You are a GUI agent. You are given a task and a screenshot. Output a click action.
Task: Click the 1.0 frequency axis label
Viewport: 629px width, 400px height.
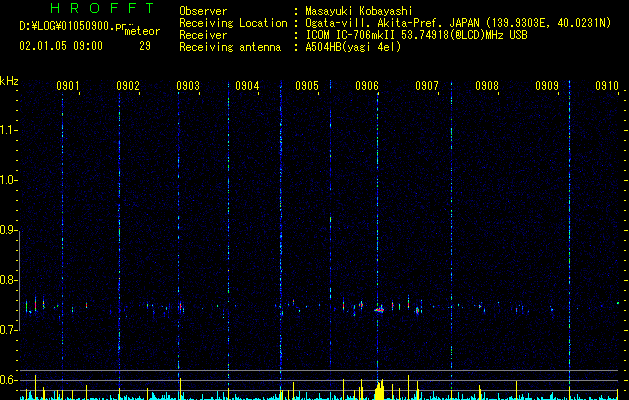tap(8, 180)
